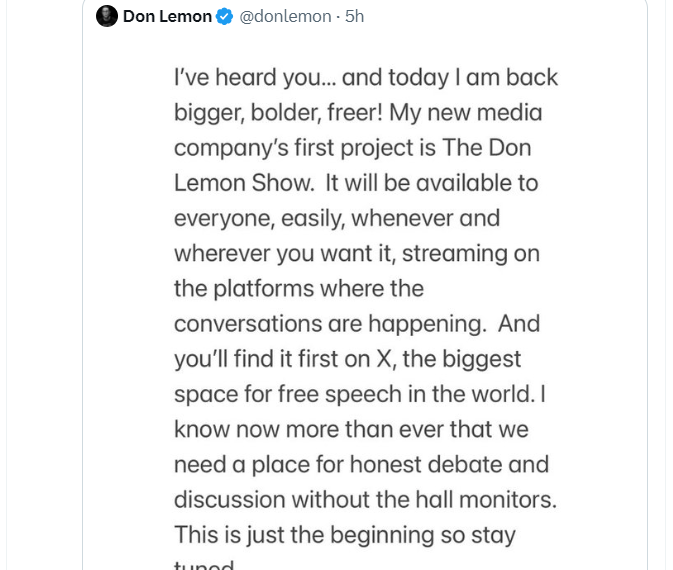Click the line "discussion without the hall monitors."
Viewport: 673px width, 570px height.
point(365,500)
